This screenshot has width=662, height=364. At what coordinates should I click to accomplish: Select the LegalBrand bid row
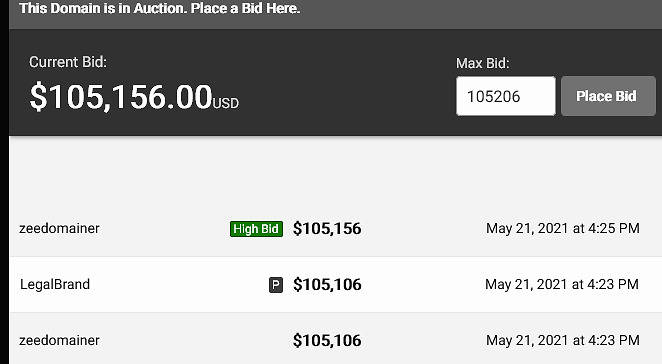click(336, 285)
